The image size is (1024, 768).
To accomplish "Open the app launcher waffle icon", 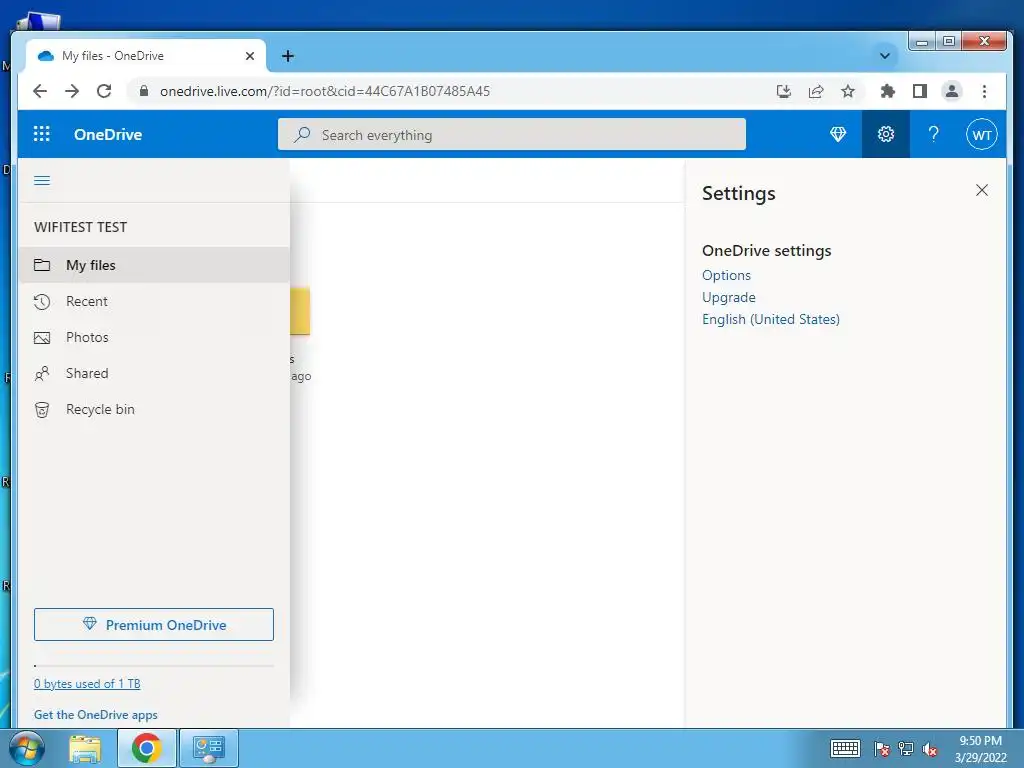I will click(x=42, y=134).
